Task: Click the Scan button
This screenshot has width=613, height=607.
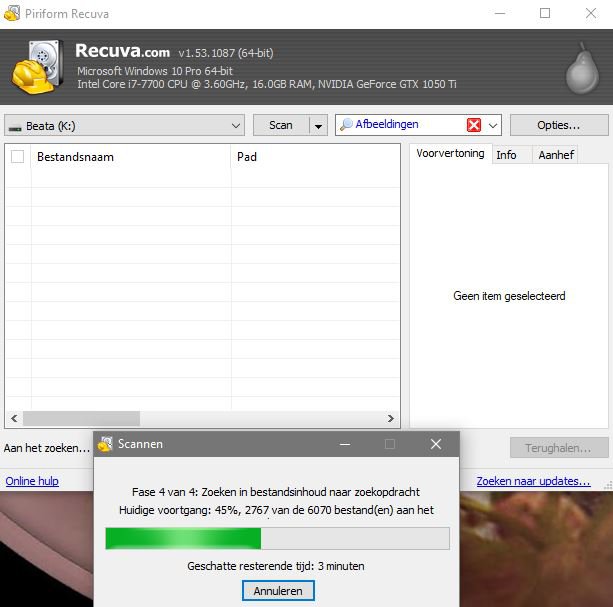Action: click(281, 125)
